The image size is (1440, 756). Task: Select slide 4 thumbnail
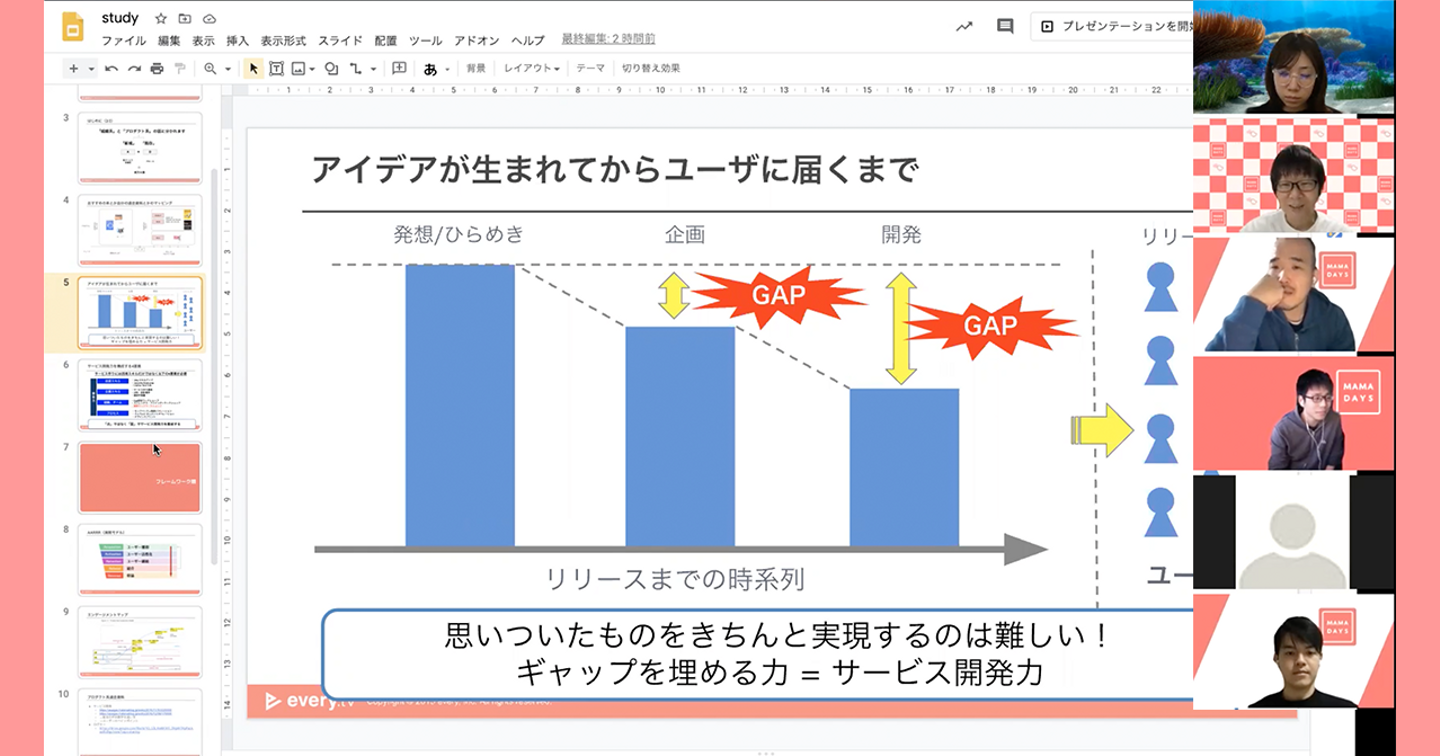[x=140, y=230]
